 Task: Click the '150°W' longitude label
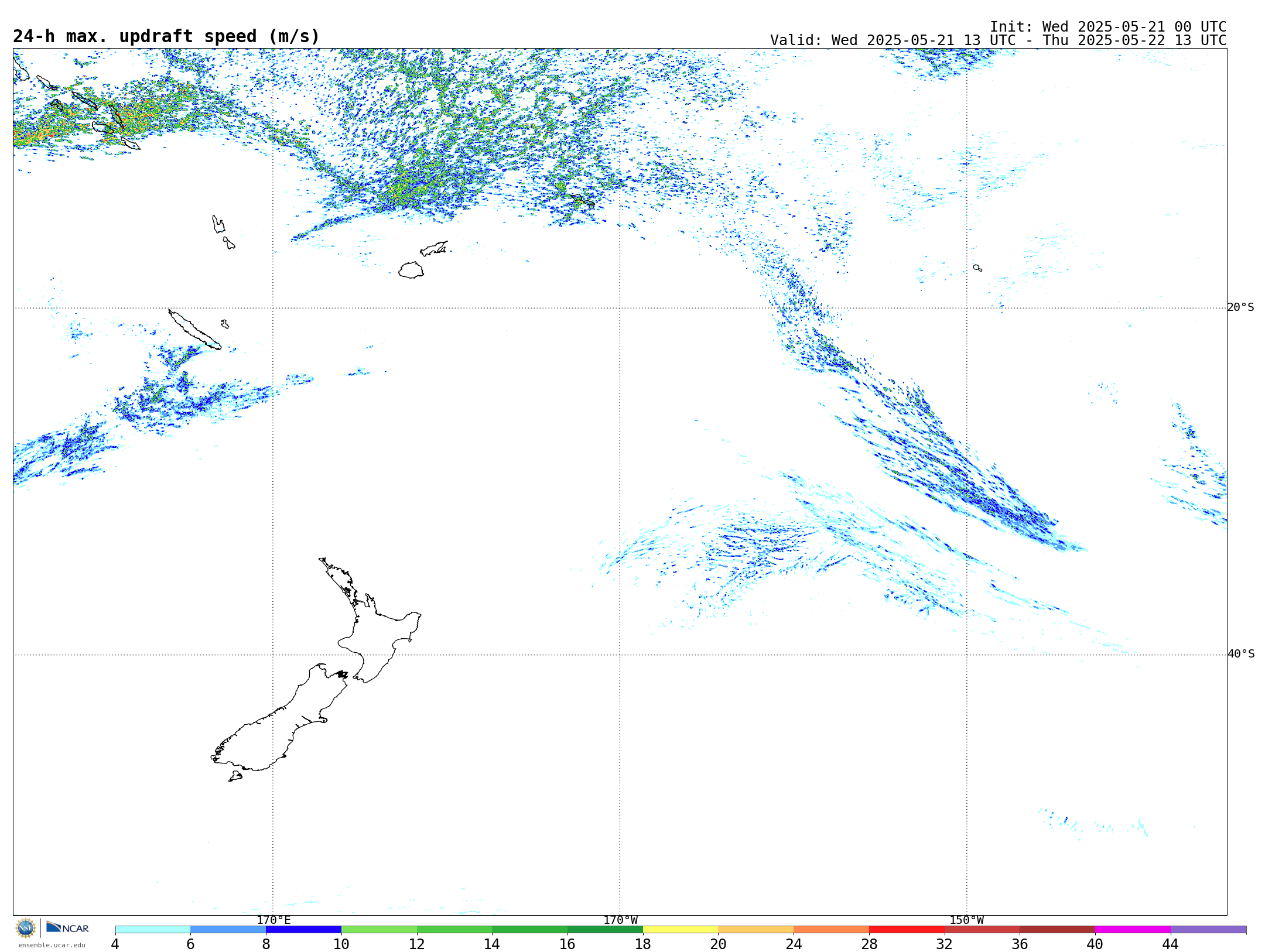click(x=966, y=920)
